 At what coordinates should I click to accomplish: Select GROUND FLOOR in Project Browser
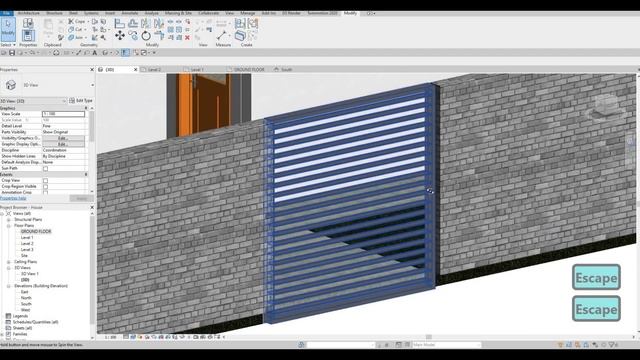(36, 231)
